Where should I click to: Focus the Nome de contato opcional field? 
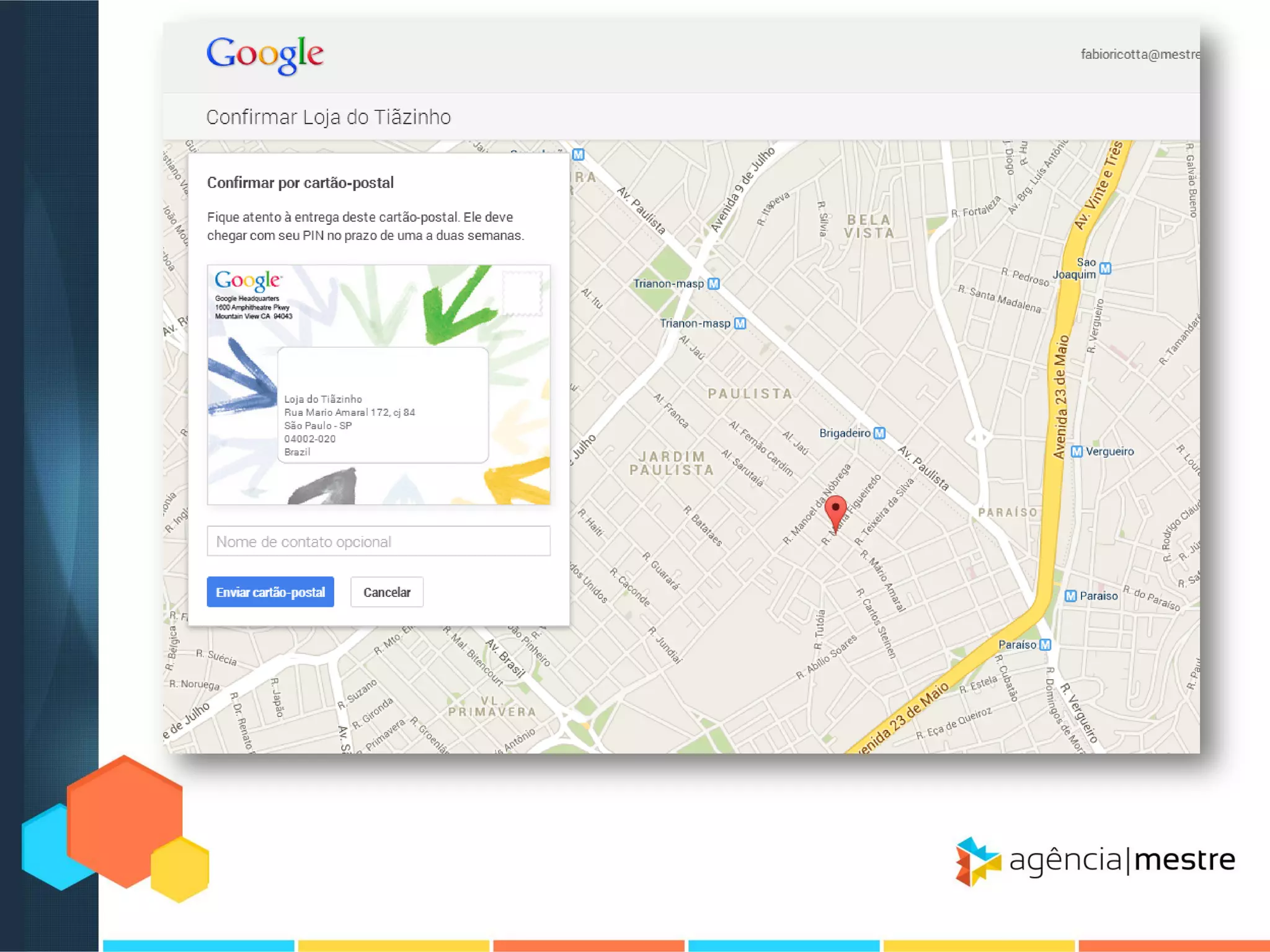click(379, 541)
